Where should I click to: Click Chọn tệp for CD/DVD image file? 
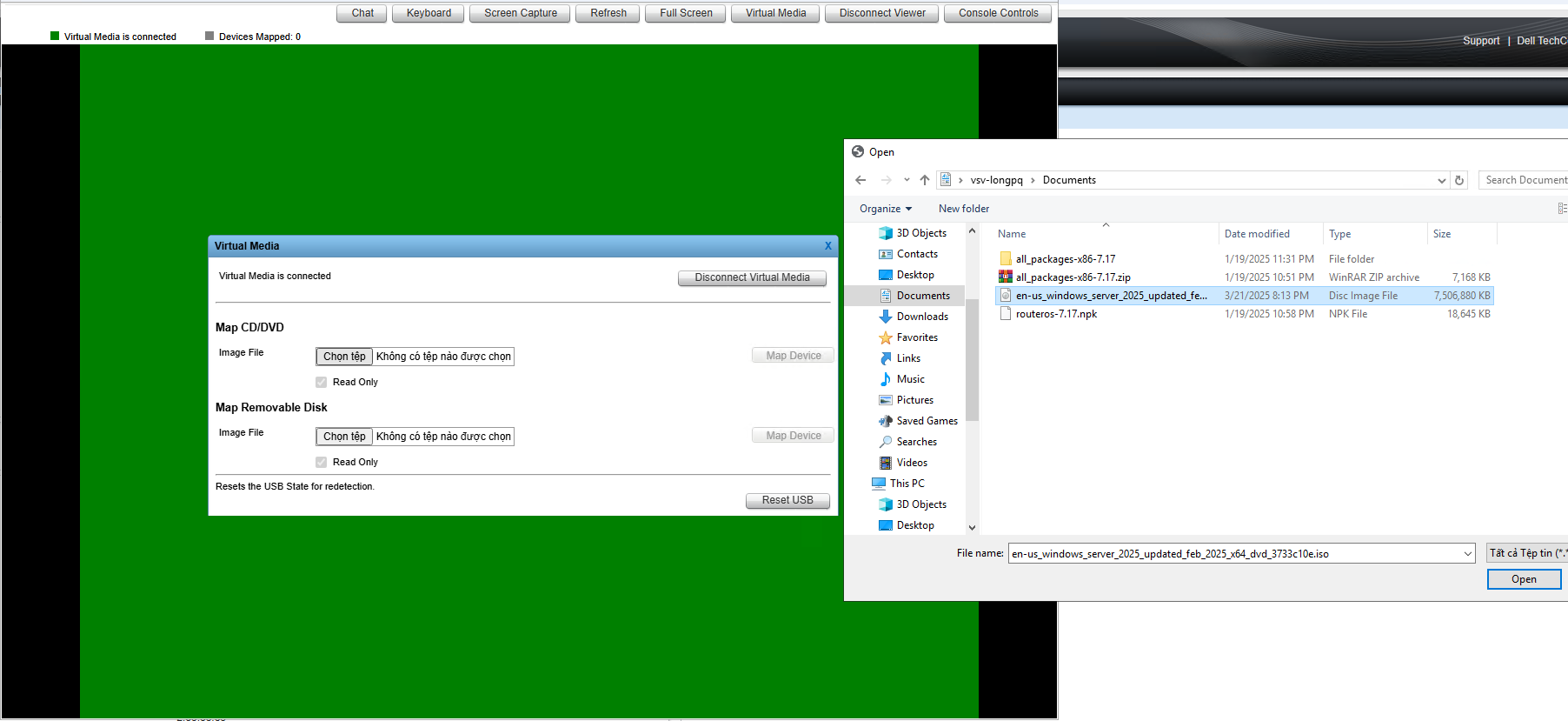(x=344, y=357)
